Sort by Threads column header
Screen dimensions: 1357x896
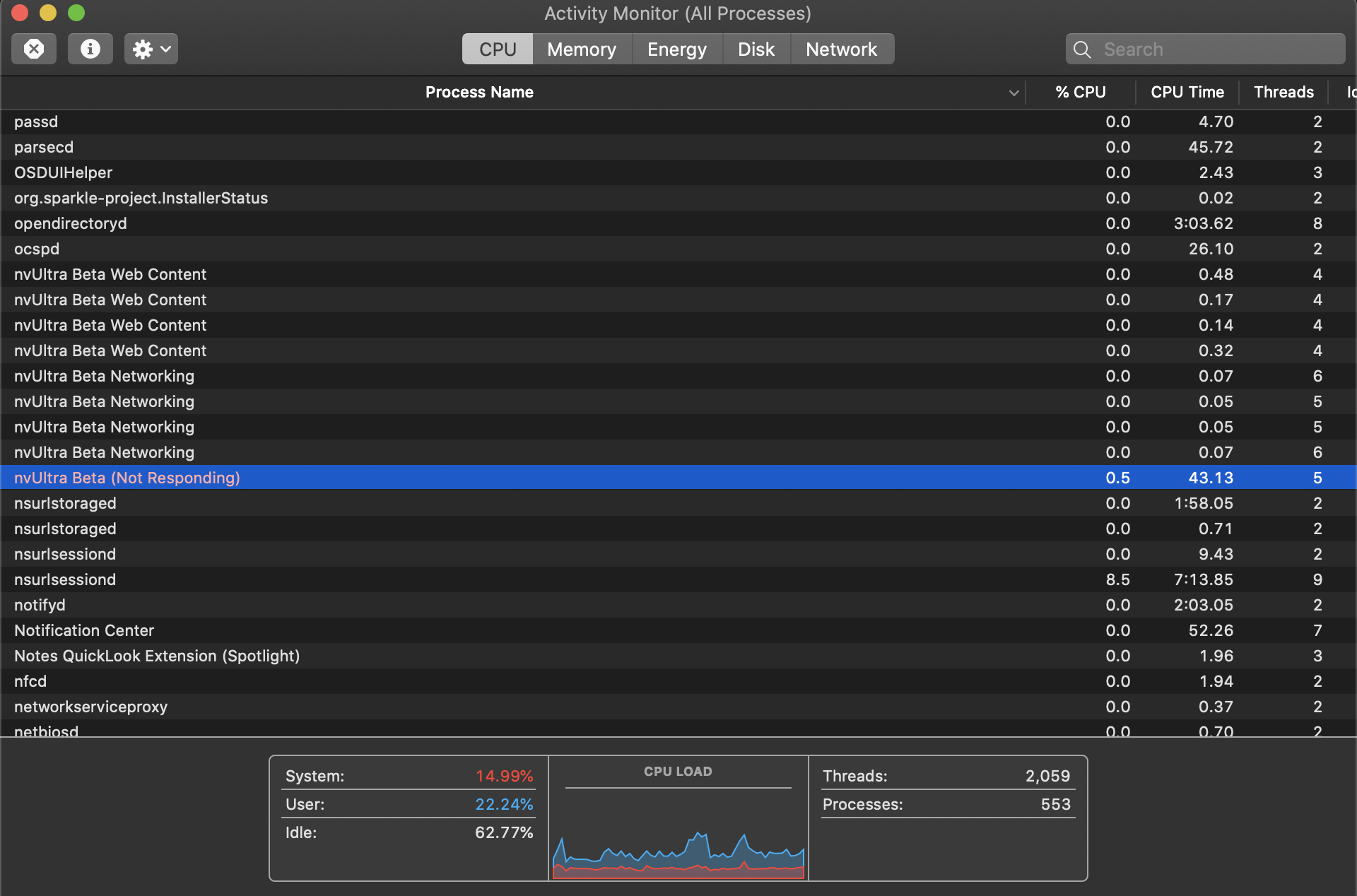click(x=1283, y=92)
